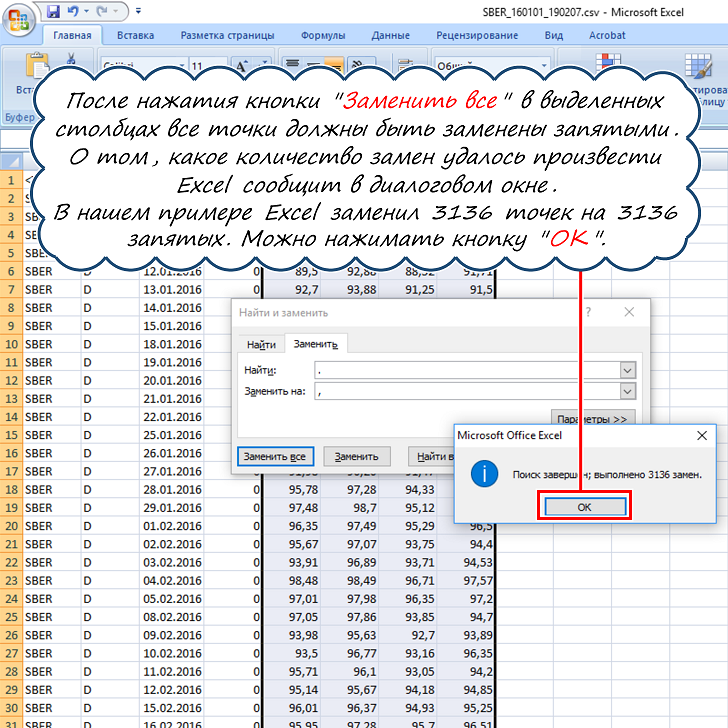Open the Conditional Formatting icon
The image size is (728, 728).
(x=608, y=61)
